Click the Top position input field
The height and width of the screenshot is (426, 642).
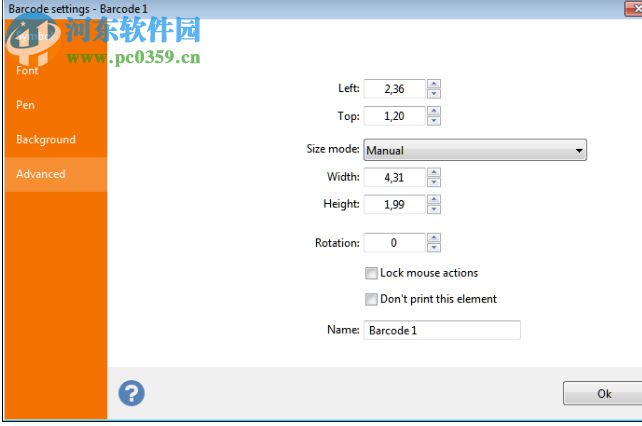pyautogui.click(x=395, y=116)
